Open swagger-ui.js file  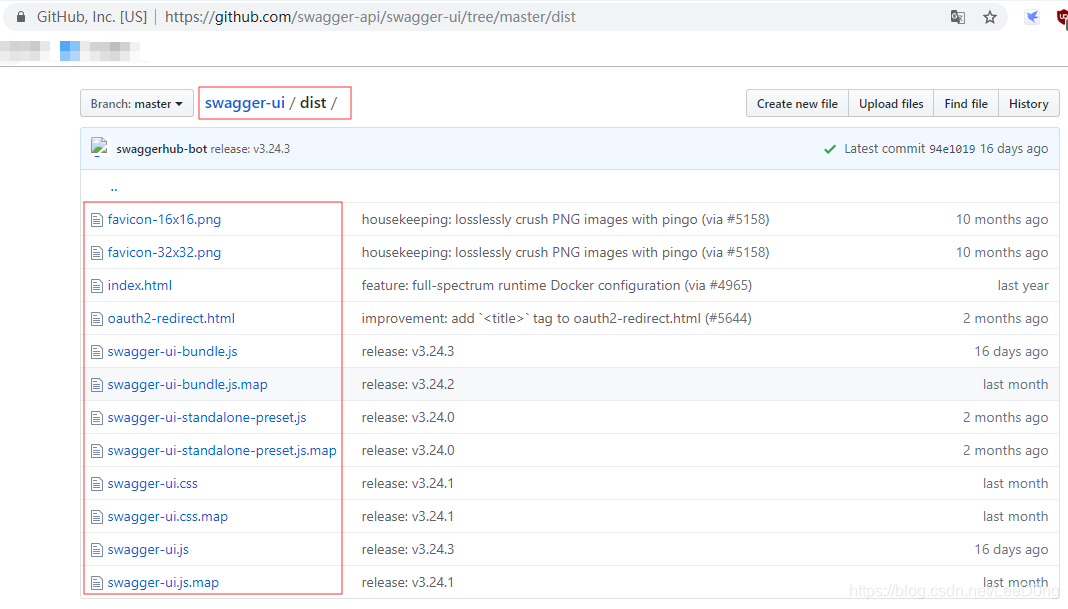click(x=148, y=549)
